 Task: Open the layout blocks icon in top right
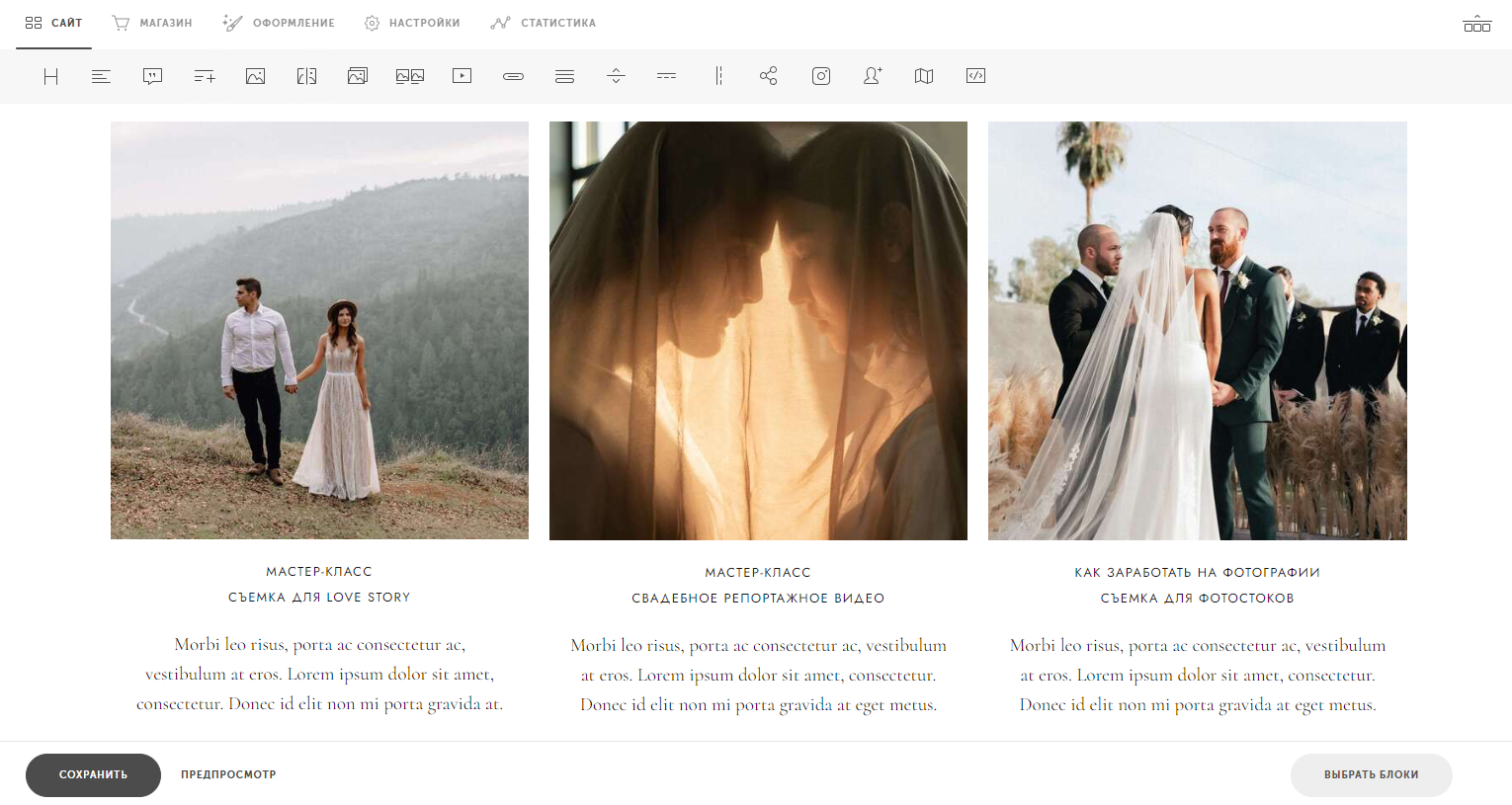[1476, 24]
